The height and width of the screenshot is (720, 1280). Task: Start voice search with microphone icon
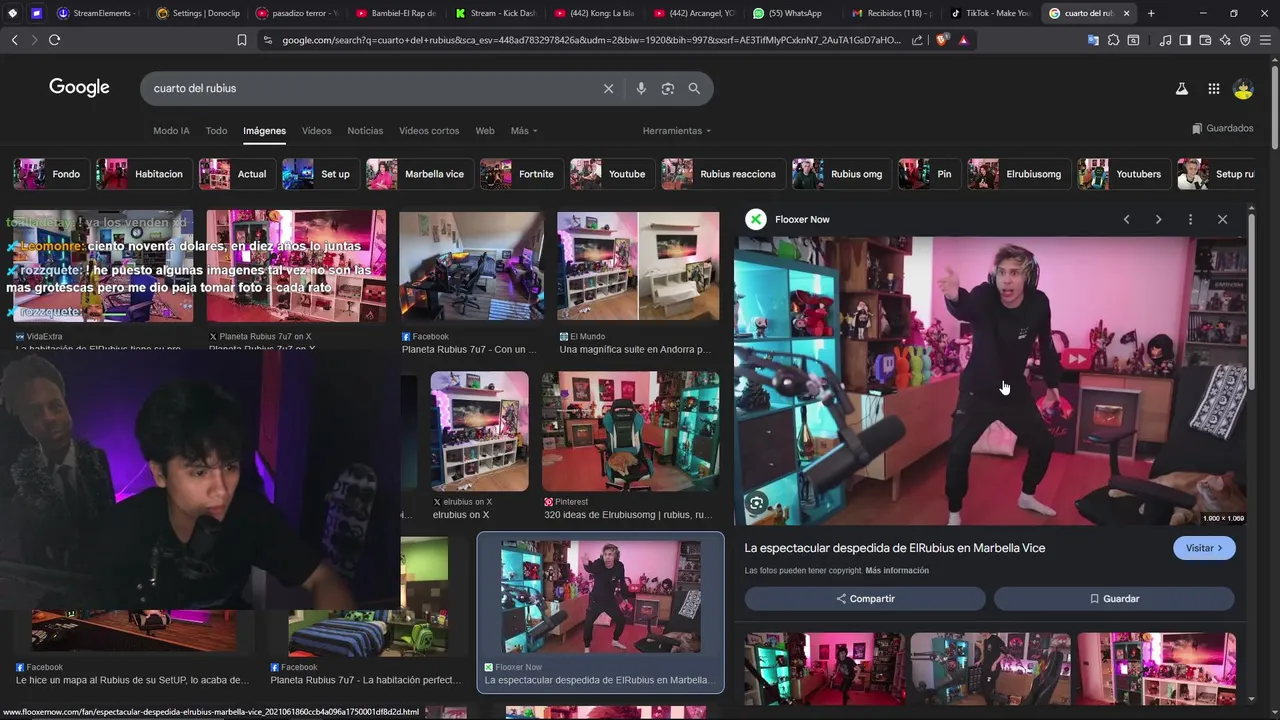tap(641, 88)
